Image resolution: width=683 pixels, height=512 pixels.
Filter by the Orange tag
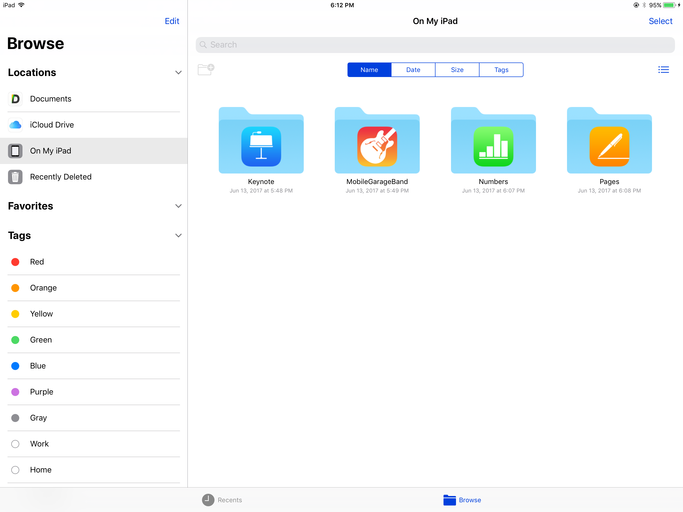[x=94, y=288]
